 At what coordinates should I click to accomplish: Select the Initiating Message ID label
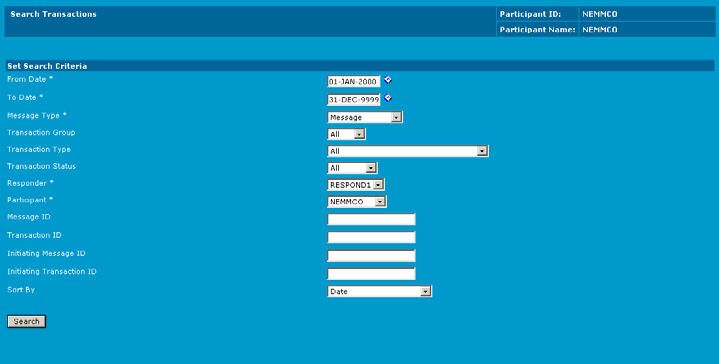coord(46,254)
